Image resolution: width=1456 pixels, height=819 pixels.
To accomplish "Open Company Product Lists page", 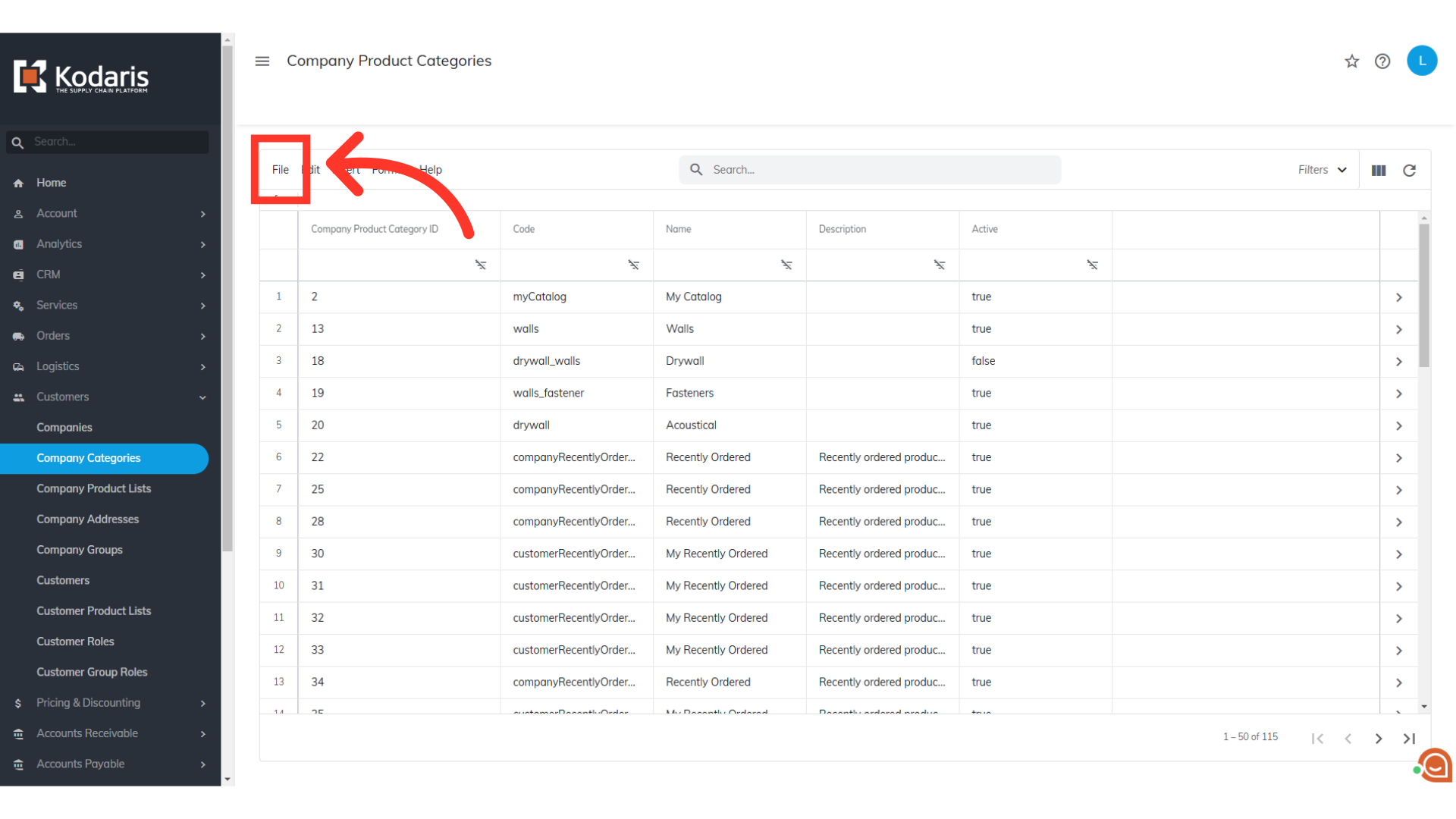I will [x=94, y=488].
